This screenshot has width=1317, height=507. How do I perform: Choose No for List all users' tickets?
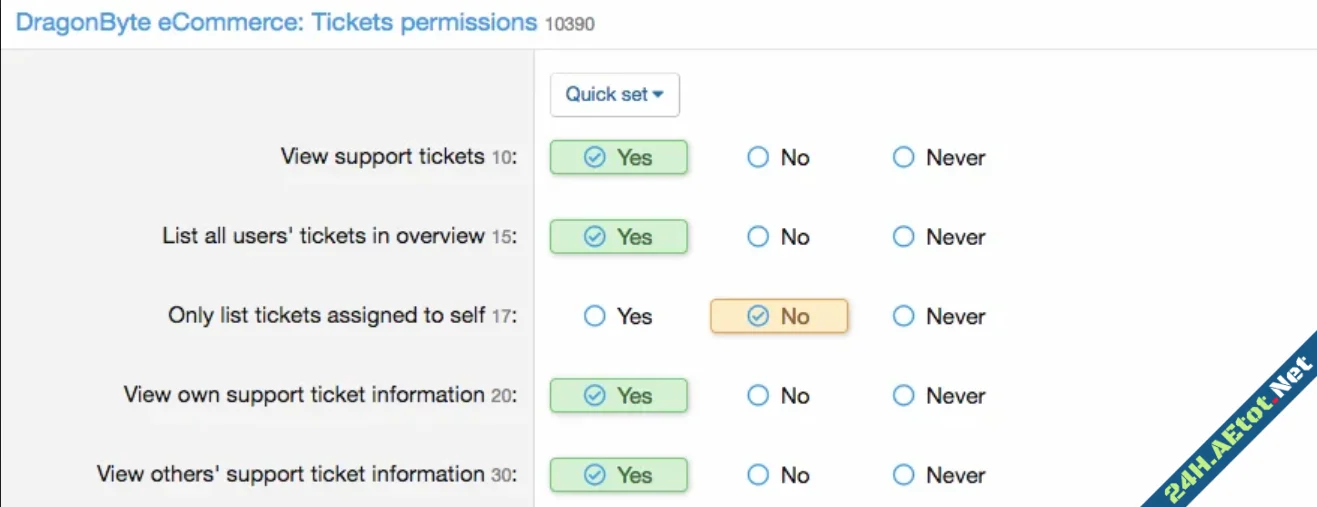778,237
